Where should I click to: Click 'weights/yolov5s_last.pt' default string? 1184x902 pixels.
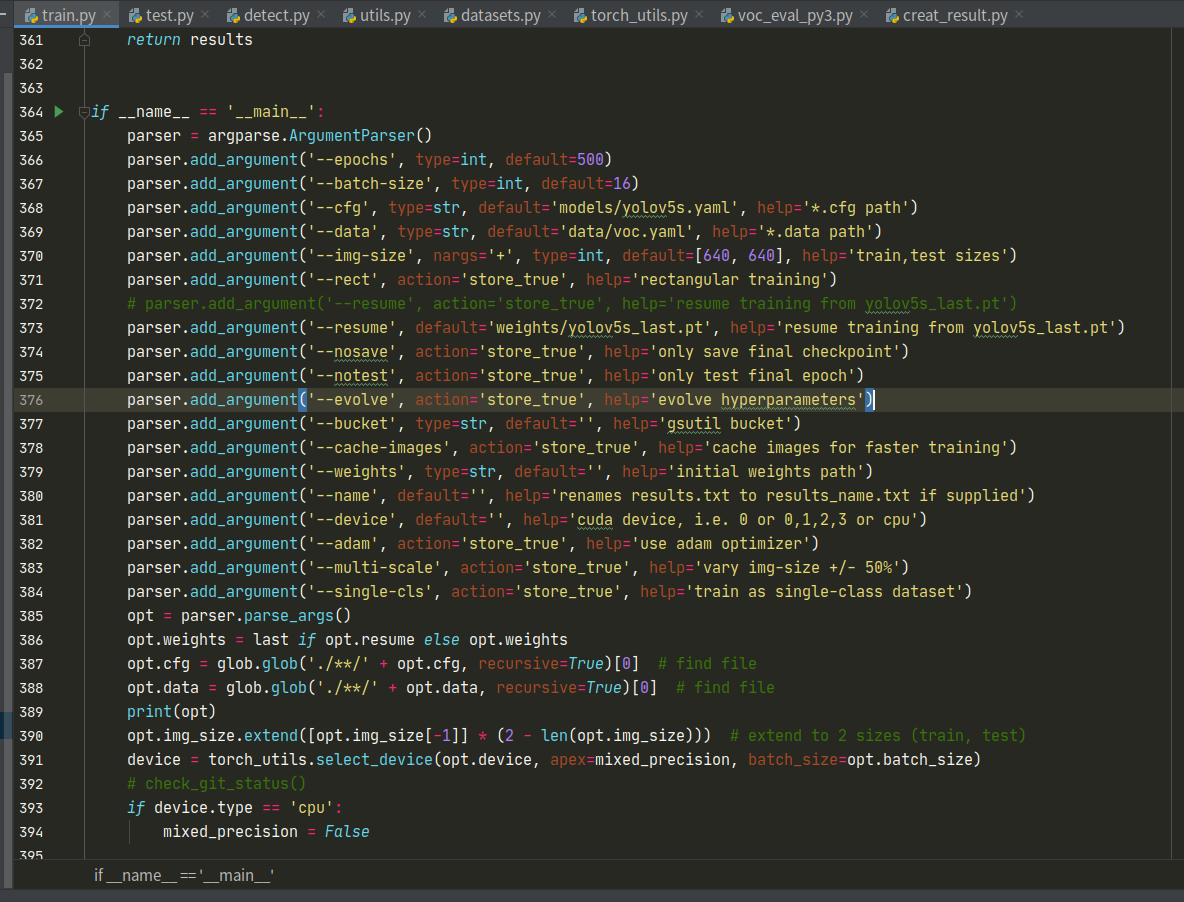[x=600, y=328]
